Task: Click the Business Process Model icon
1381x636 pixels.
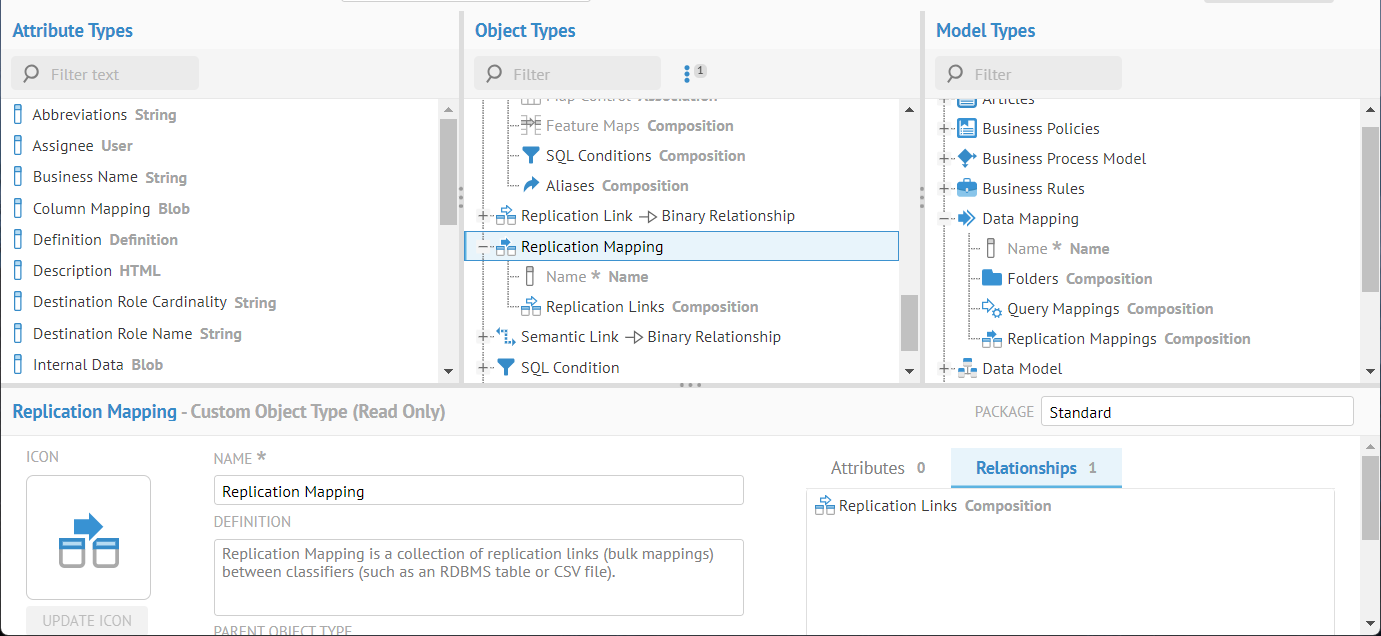Action: point(967,158)
